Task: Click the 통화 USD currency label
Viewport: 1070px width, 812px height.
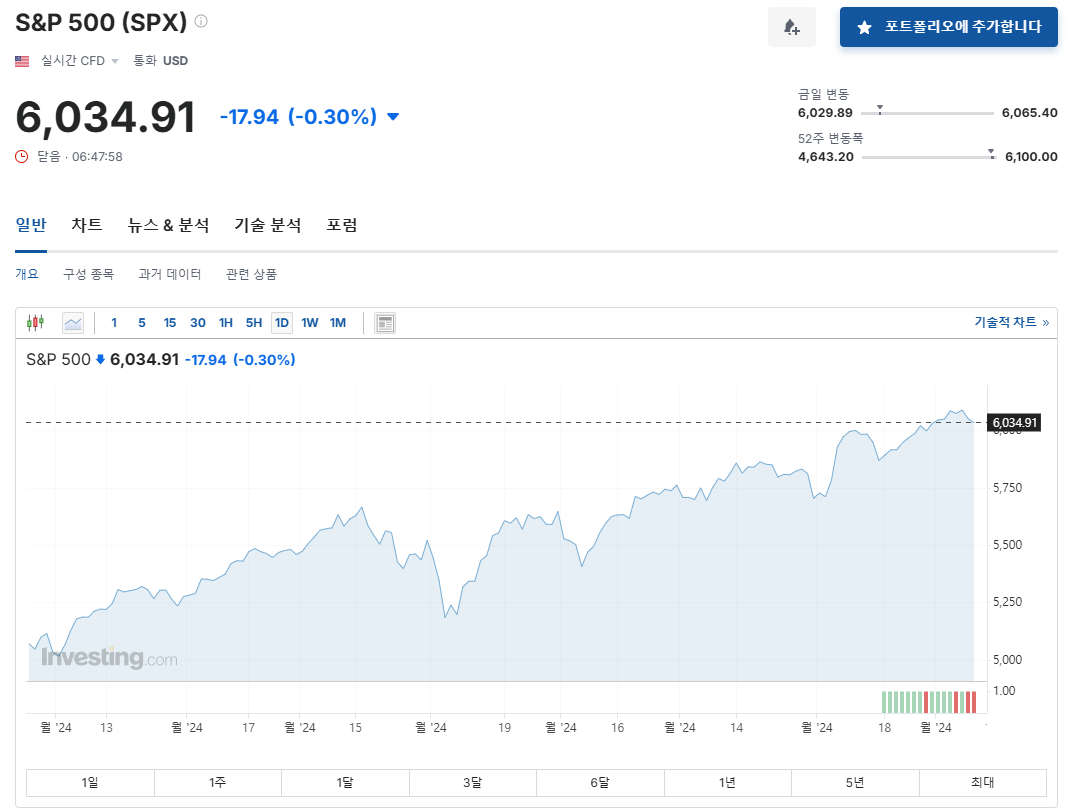Action: pyautogui.click(x=160, y=61)
